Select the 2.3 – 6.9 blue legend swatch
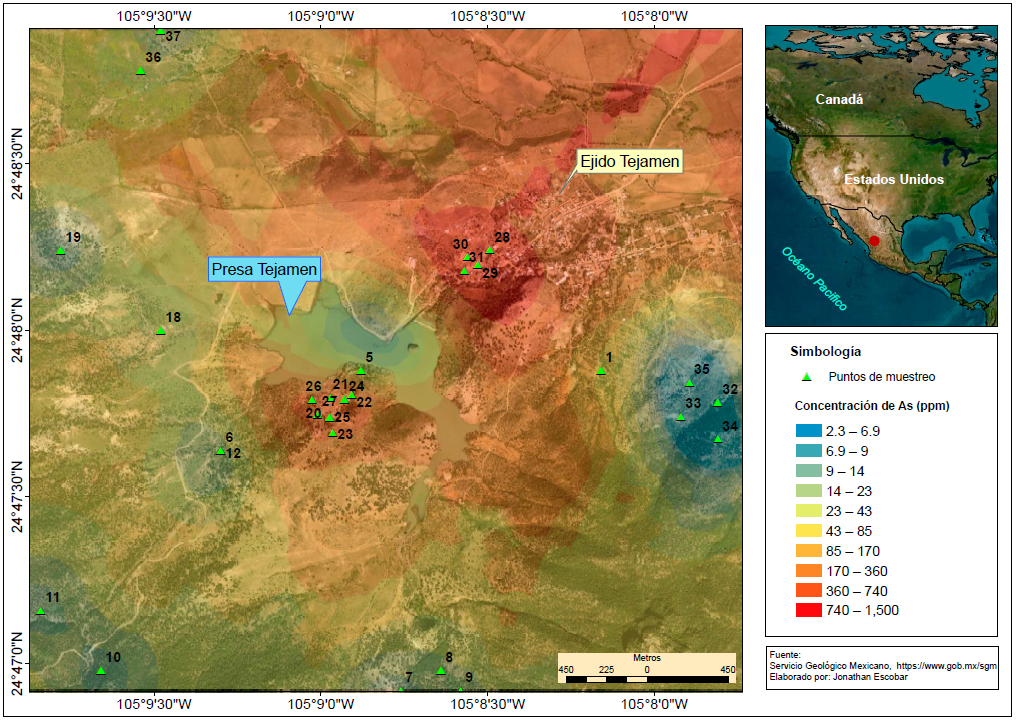The height and width of the screenshot is (720, 1016). click(808, 431)
